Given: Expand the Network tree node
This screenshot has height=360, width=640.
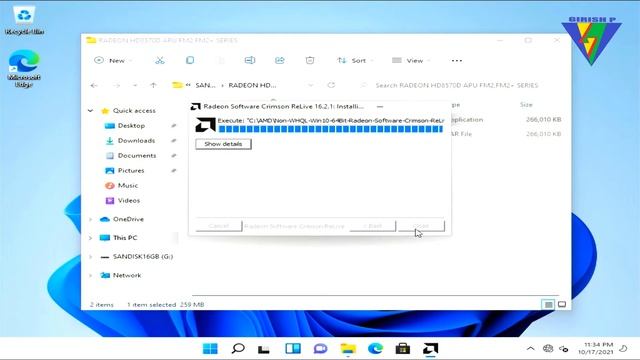Looking at the screenshot, I should [91, 275].
